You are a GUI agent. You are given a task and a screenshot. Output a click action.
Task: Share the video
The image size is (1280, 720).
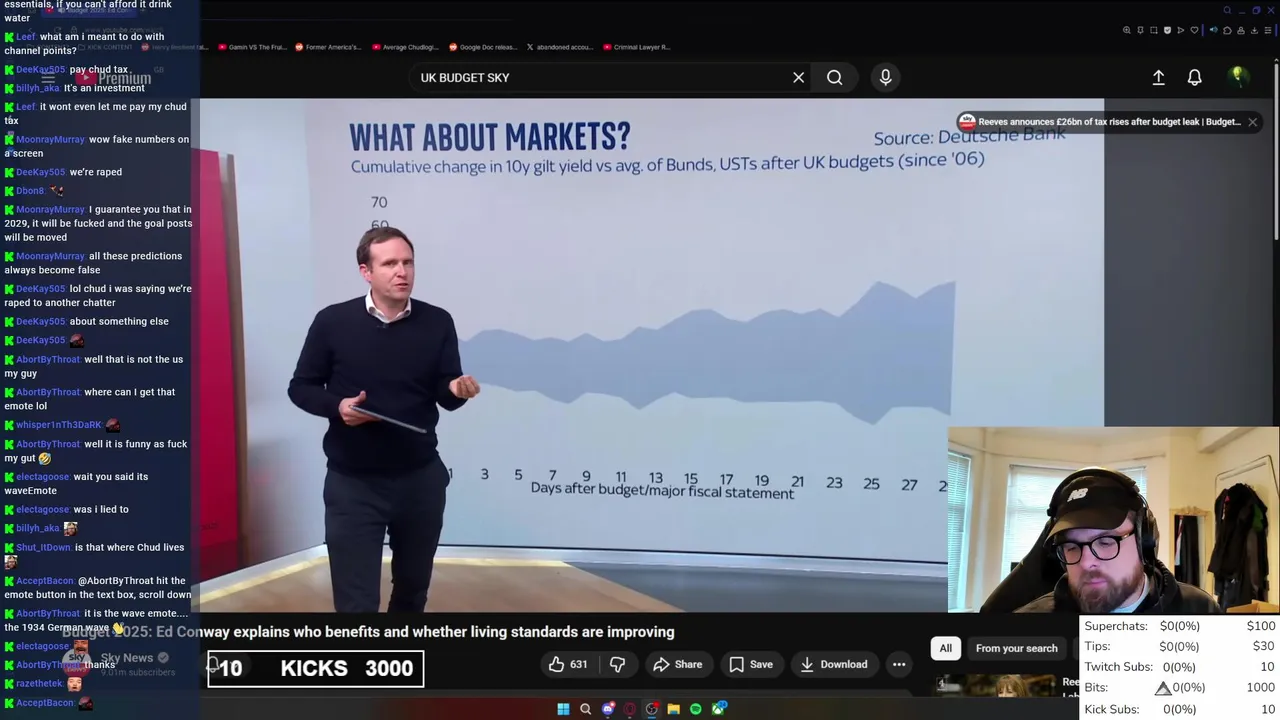(677, 664)
